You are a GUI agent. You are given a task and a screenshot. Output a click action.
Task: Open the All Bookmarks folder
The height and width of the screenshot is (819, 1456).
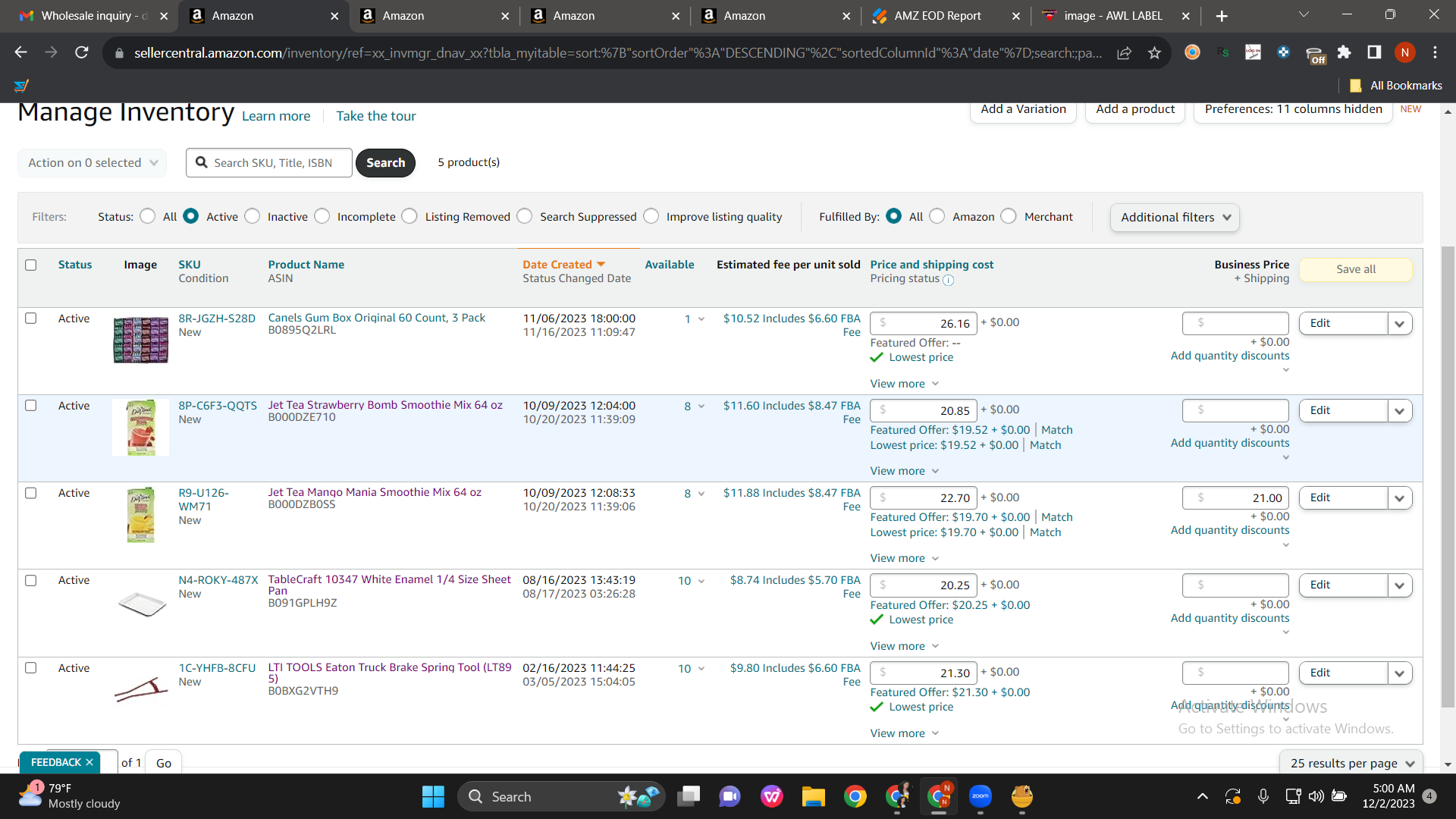(x=1397, y=86)
